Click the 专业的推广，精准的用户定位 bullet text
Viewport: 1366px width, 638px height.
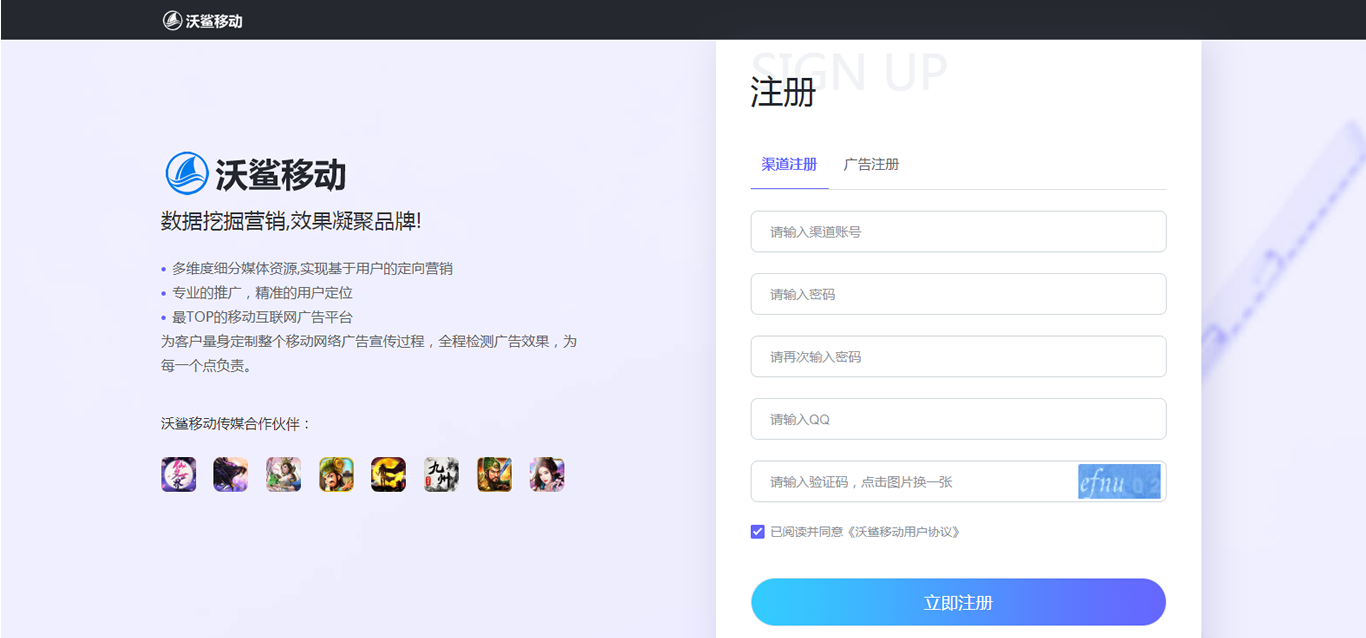coord(262,293)
